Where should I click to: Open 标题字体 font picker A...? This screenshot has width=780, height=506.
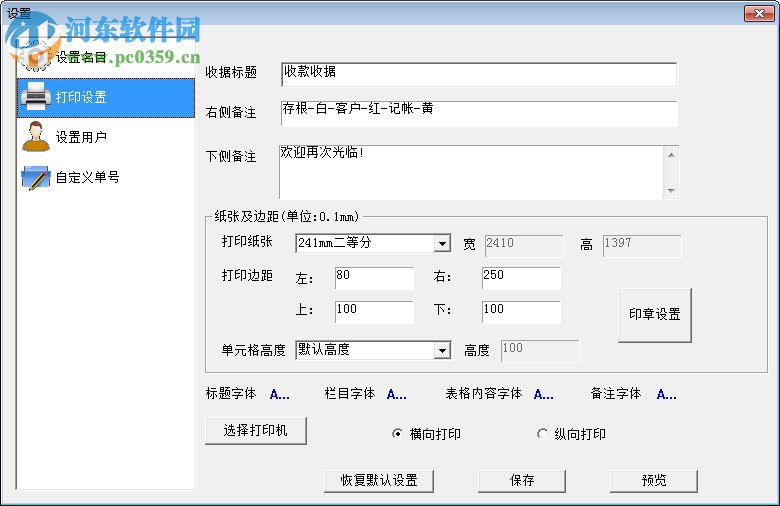pyautogui.click(x=279, y=395)
